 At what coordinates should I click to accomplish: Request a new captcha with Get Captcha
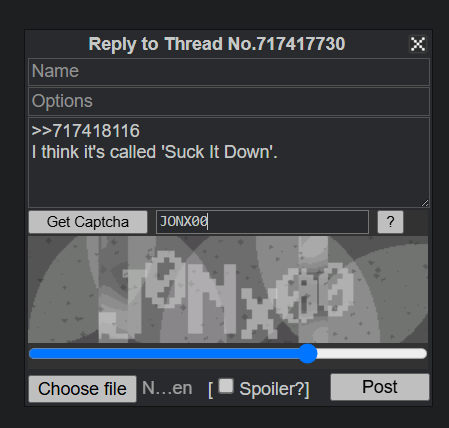pyautogui.click(x=88, y=222)
